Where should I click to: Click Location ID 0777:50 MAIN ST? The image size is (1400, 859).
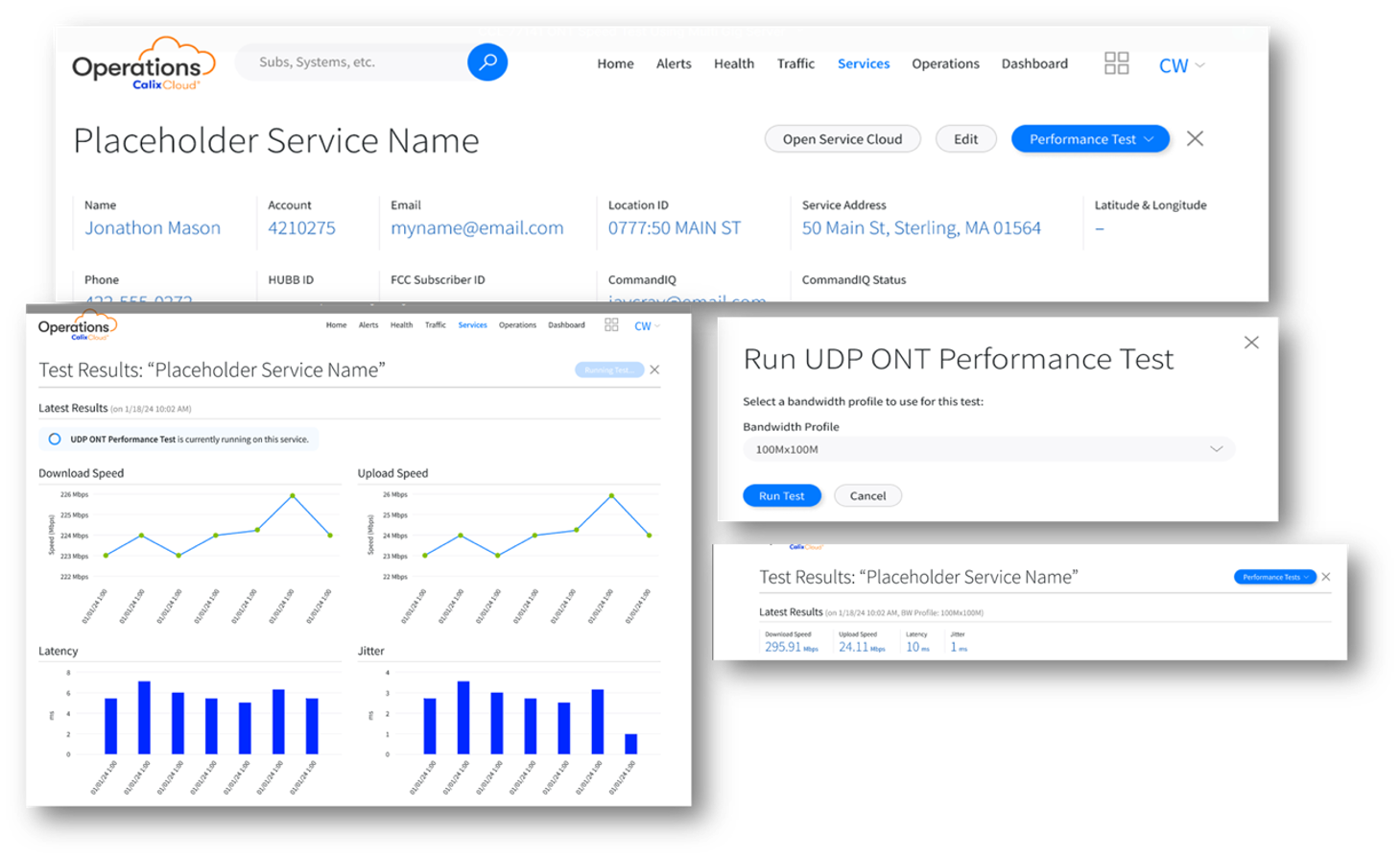[675, 228]
